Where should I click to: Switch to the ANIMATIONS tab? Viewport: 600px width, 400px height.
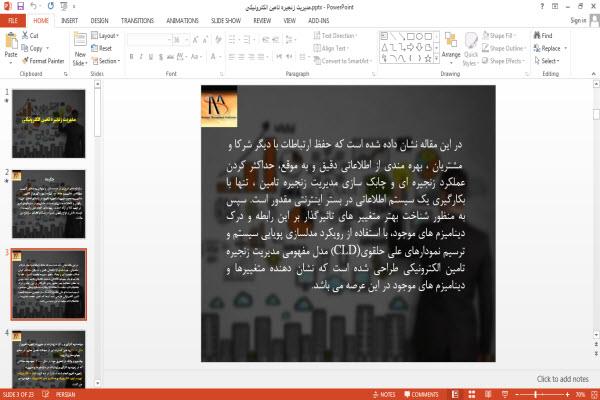pyautogui.click(x=183, y=21)
